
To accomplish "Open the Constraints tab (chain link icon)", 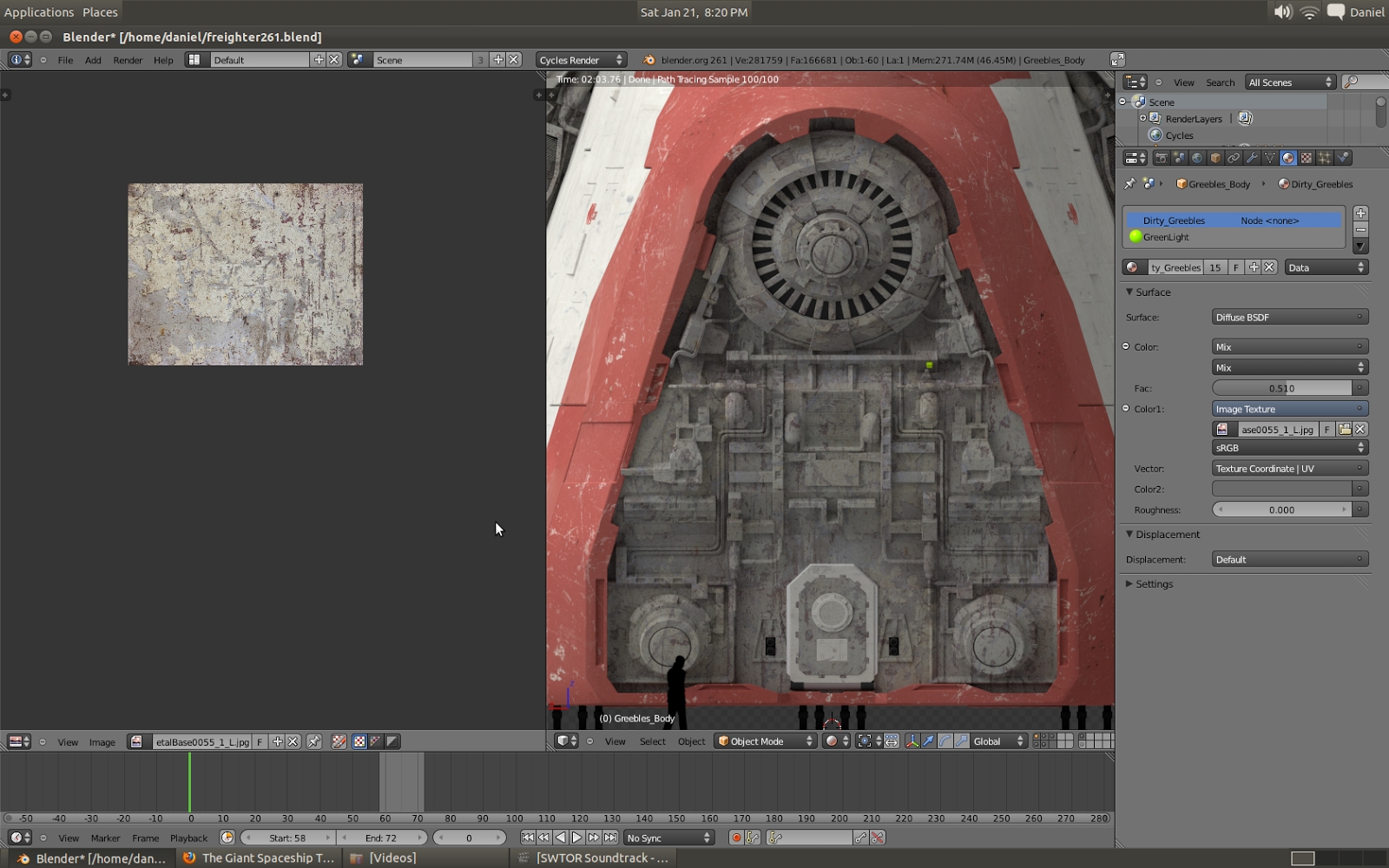I will click(x=1233, y=157).
